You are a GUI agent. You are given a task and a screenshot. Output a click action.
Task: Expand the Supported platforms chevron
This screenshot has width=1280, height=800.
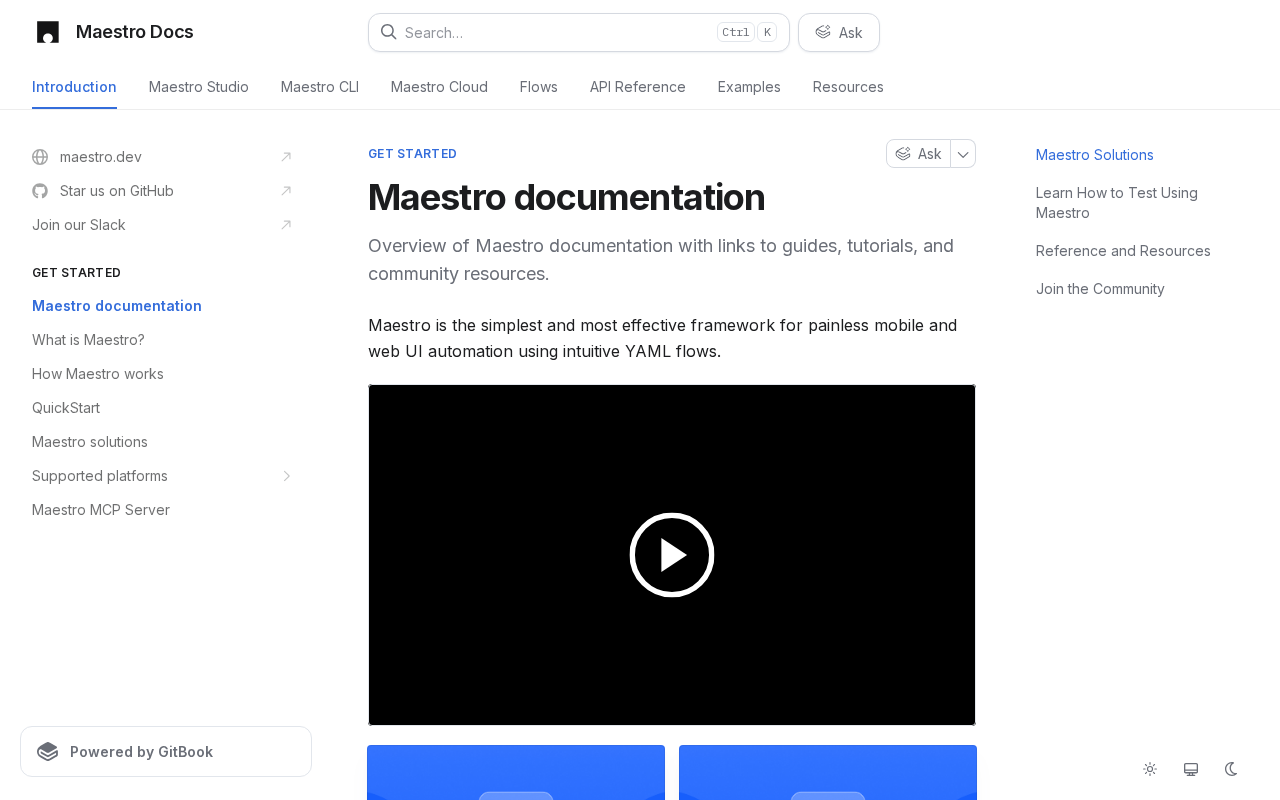286,476
